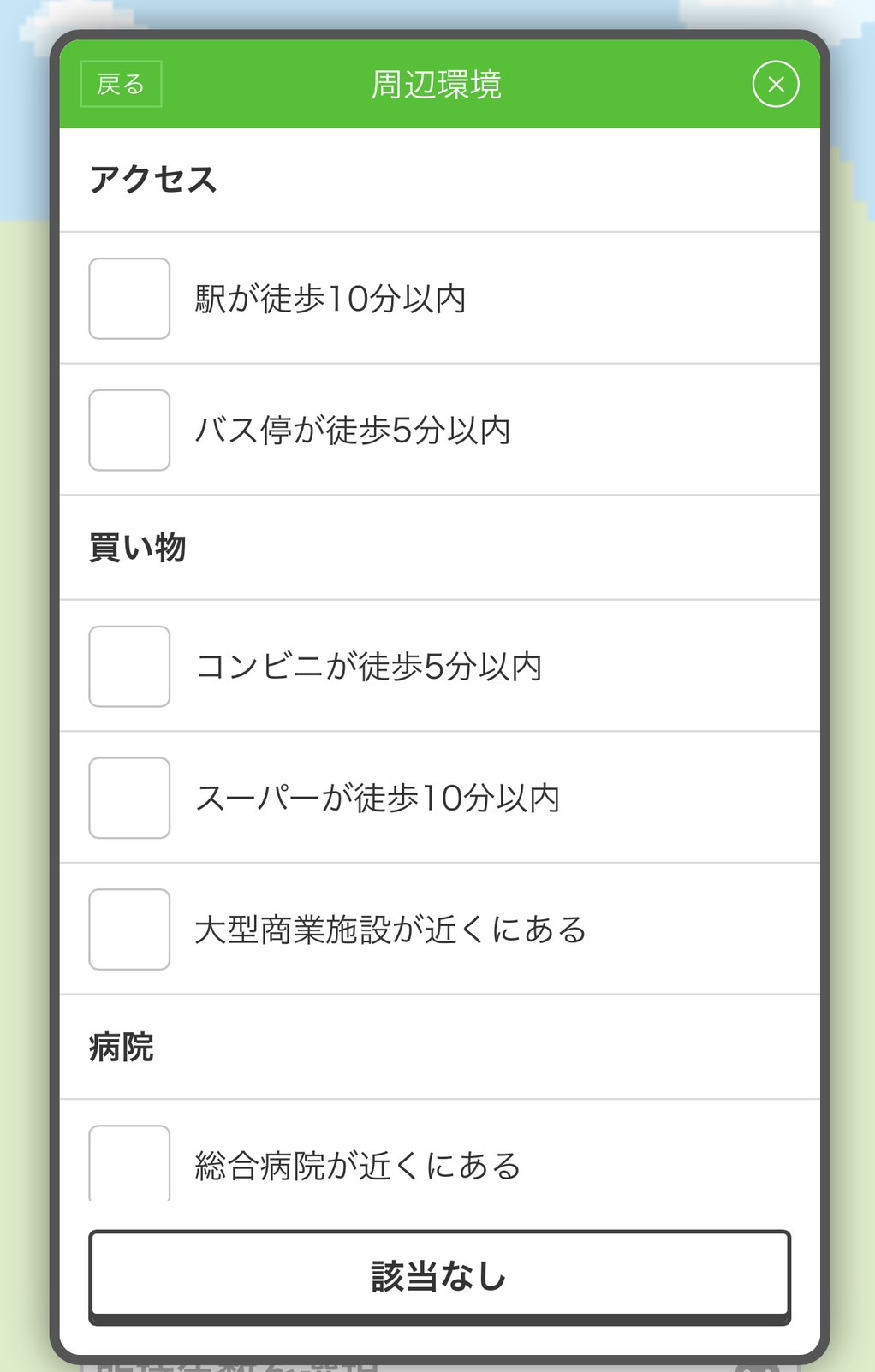
Task: Enable the バス停が徒歩5分以内 checkbox
Action: [129, 431]
